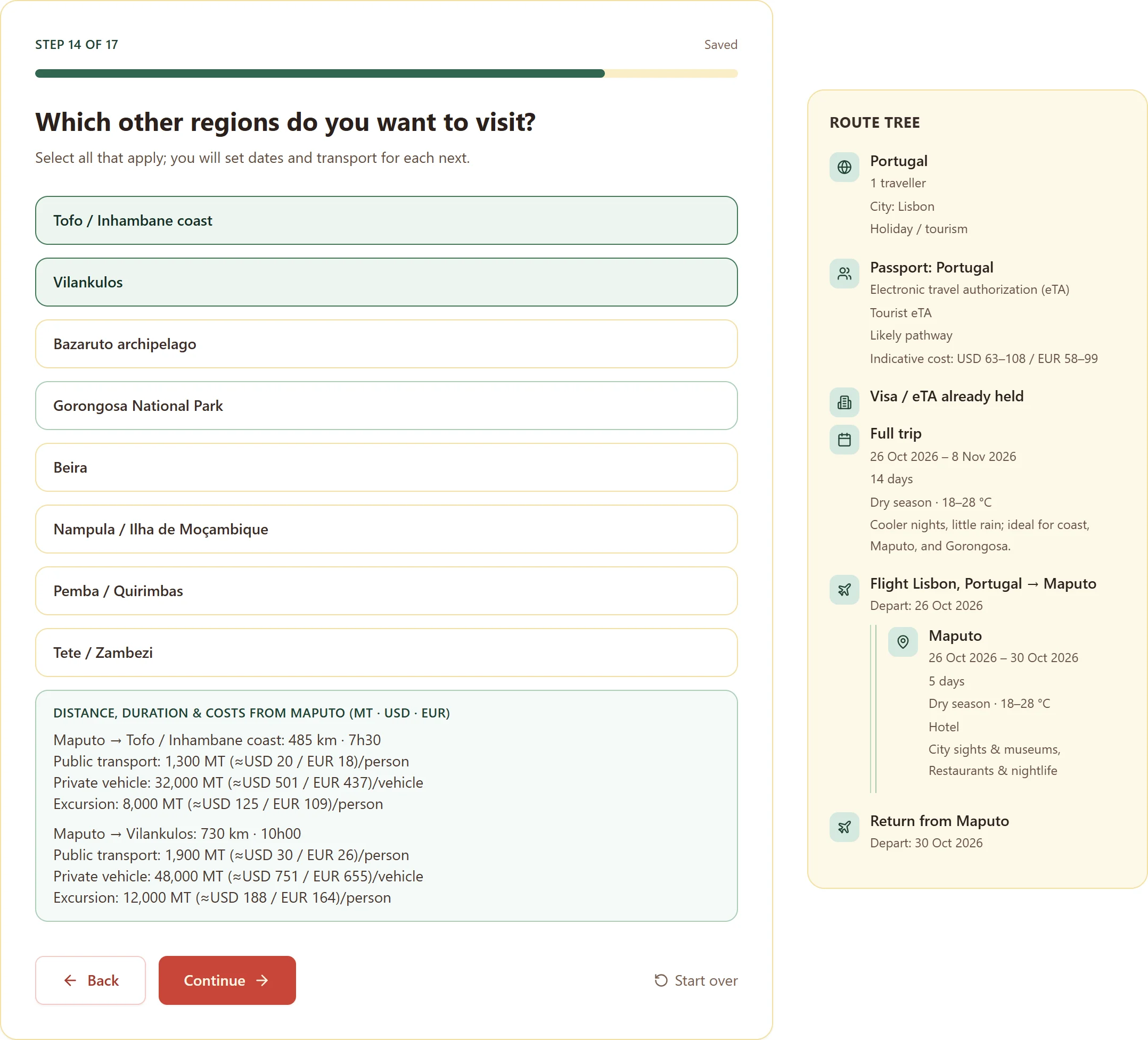Open the Maputo stop in route tree

pyautogui.click(x=955, y=636)
